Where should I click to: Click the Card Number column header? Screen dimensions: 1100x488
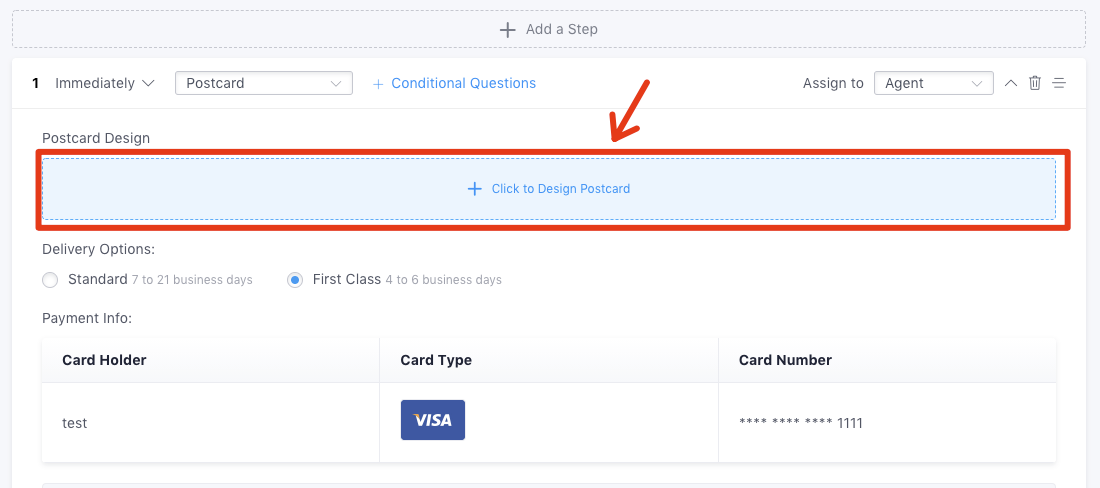click(785, 360)
